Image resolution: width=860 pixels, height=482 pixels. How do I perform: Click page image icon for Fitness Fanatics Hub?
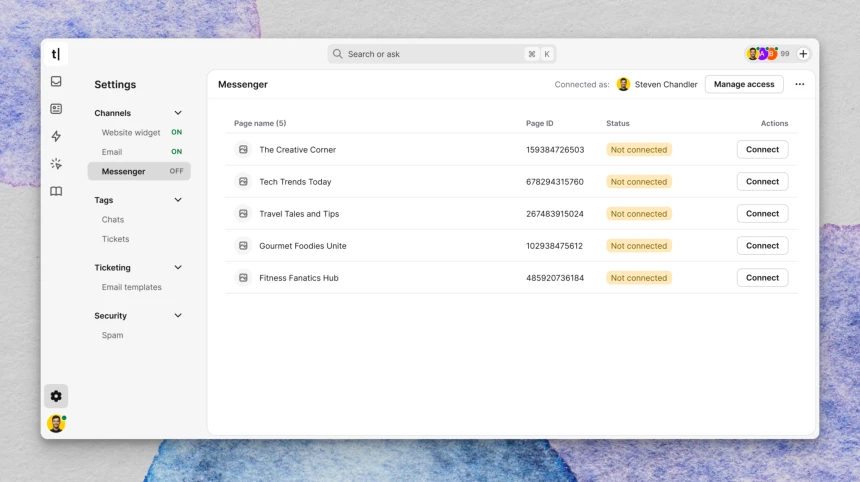[x=243, y=278]
